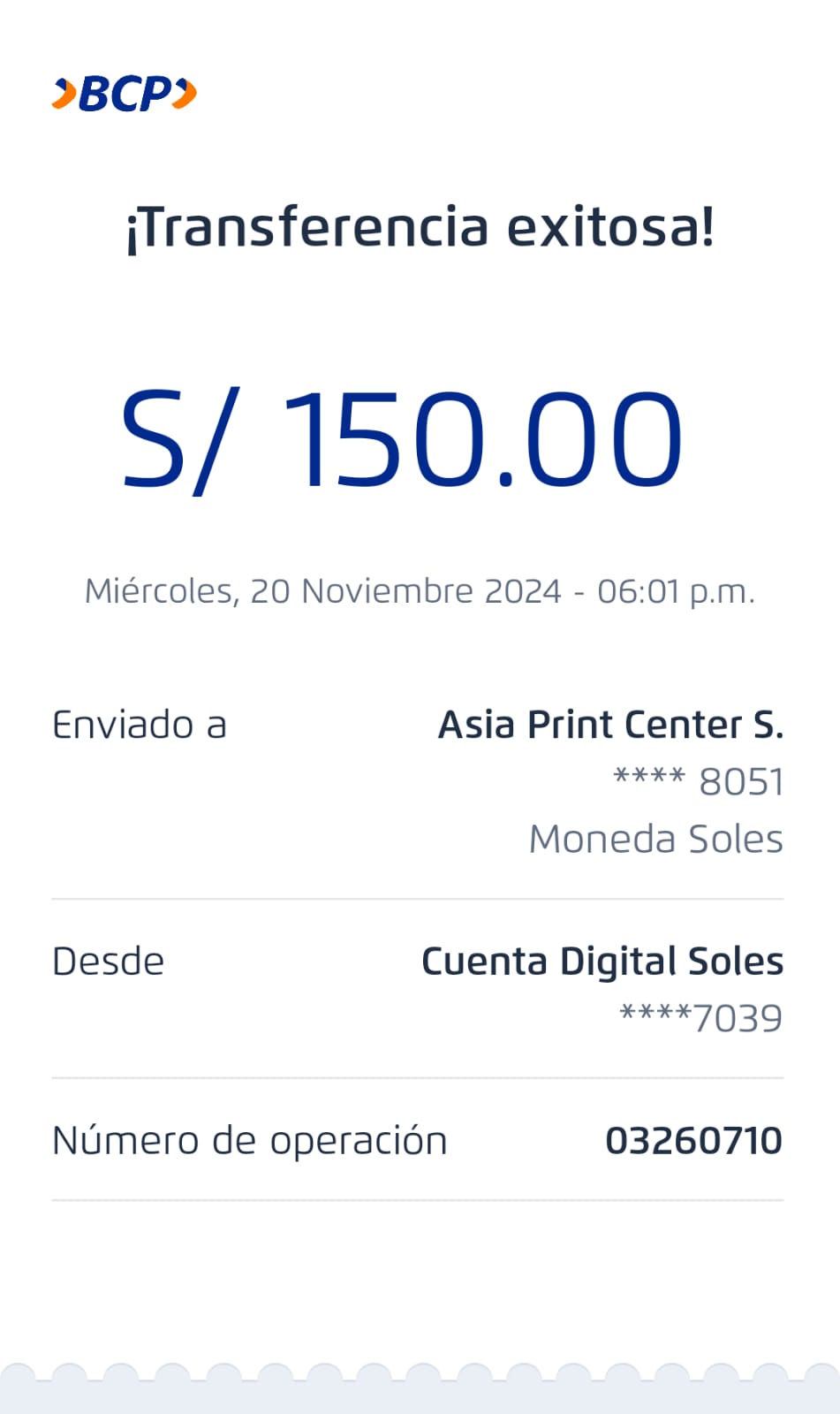Open recipient Asia Print Center S.
840x1414 pixels.
610,726
